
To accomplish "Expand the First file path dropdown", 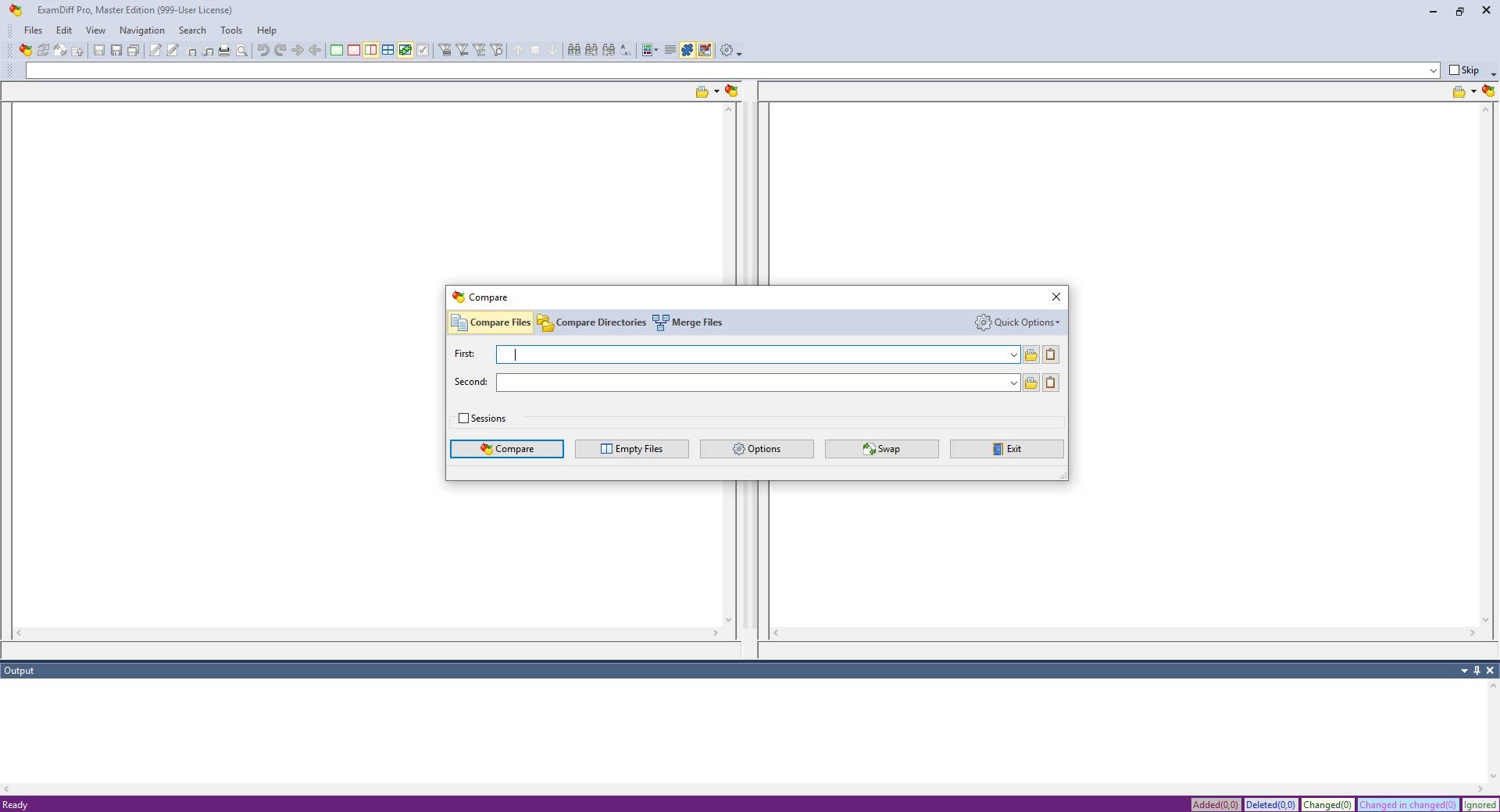I will point(1013,355).
